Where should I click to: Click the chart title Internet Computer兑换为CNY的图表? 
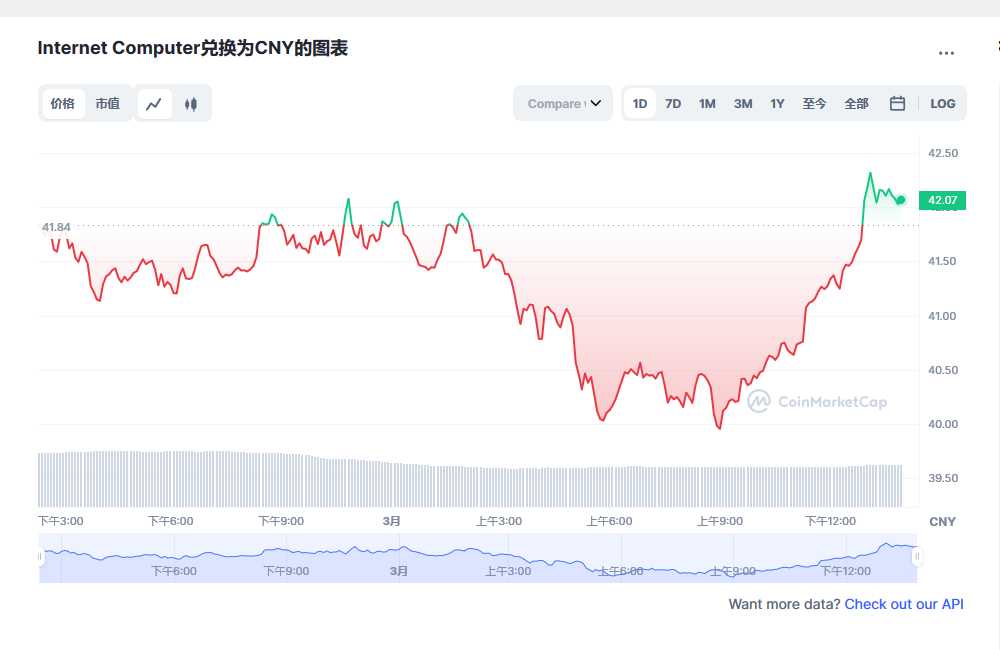pyautogui.click(x=193, y=48)
